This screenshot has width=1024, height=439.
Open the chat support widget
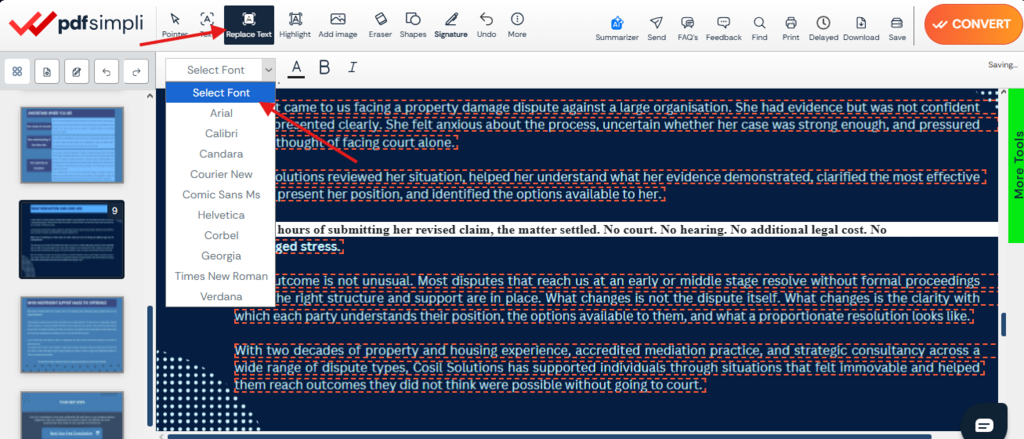[984, 425]
